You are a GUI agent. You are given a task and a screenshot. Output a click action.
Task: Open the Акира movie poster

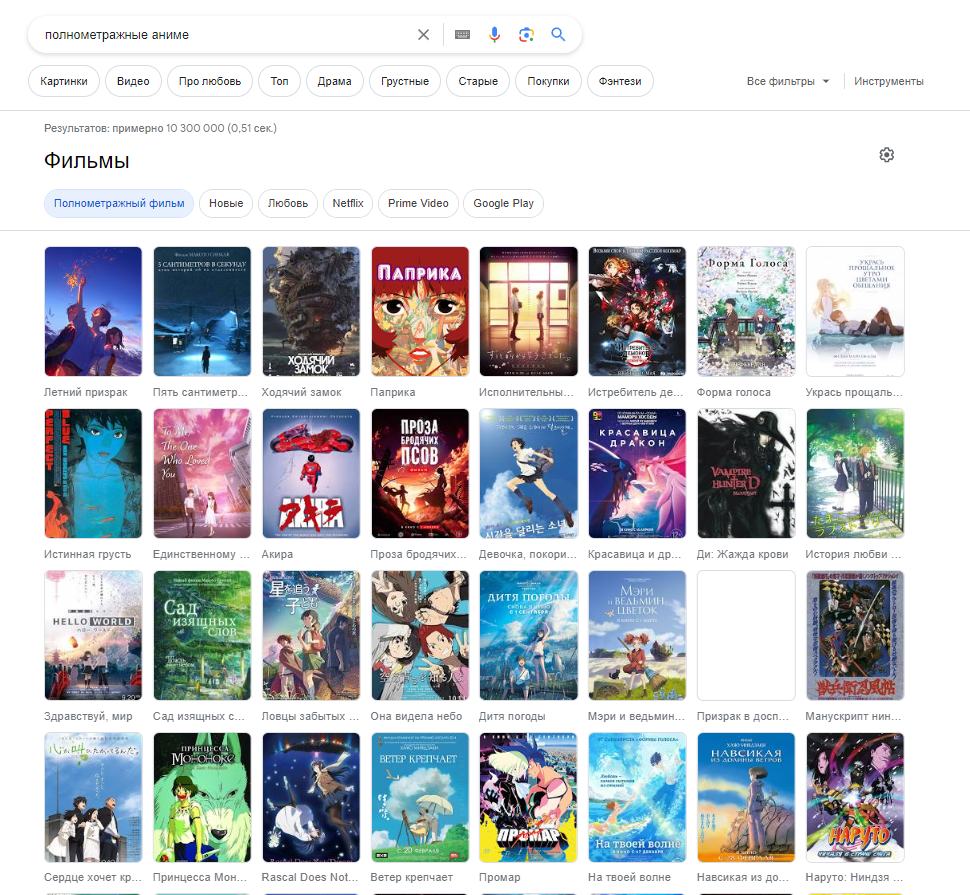311,473
